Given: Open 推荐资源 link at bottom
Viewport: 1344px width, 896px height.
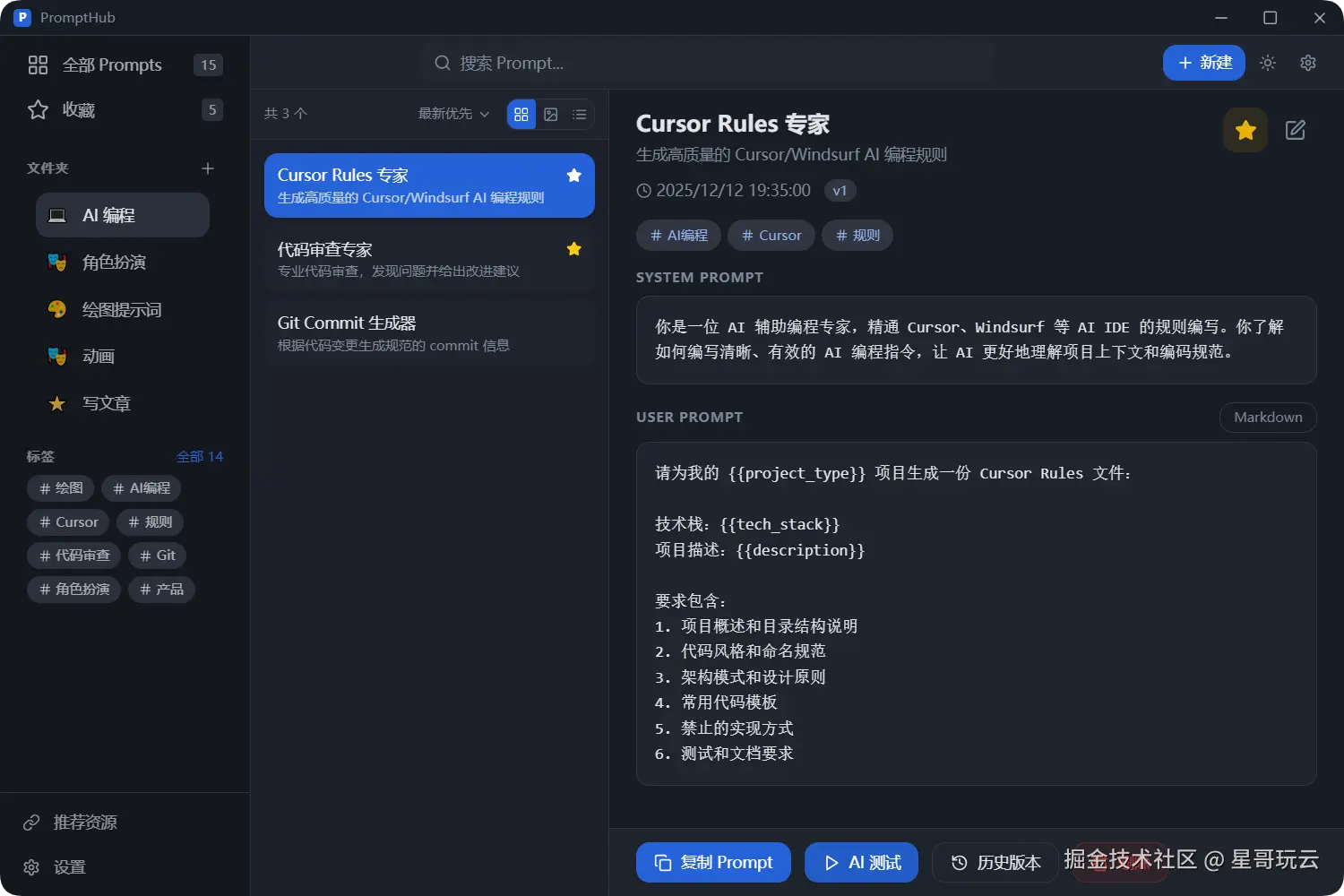Looking at the screenshot, I should (x=71, y=822).
